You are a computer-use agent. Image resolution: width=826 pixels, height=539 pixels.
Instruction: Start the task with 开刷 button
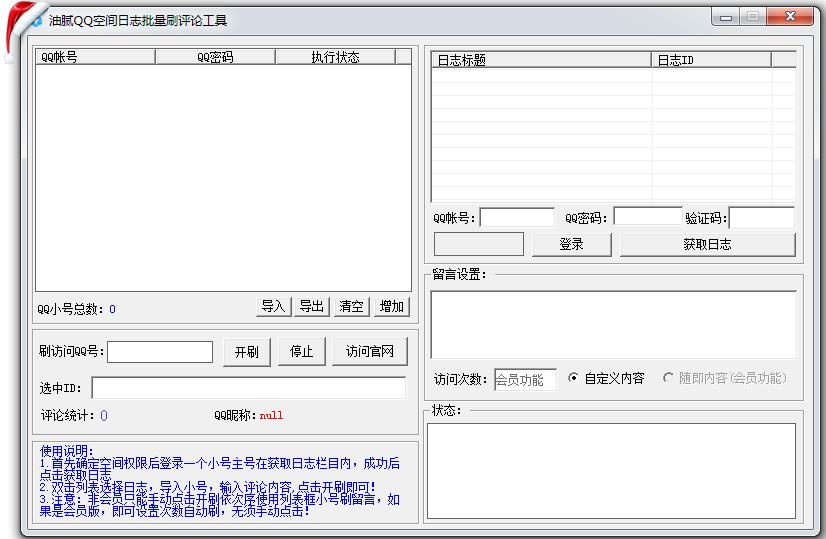click(246, 352)
